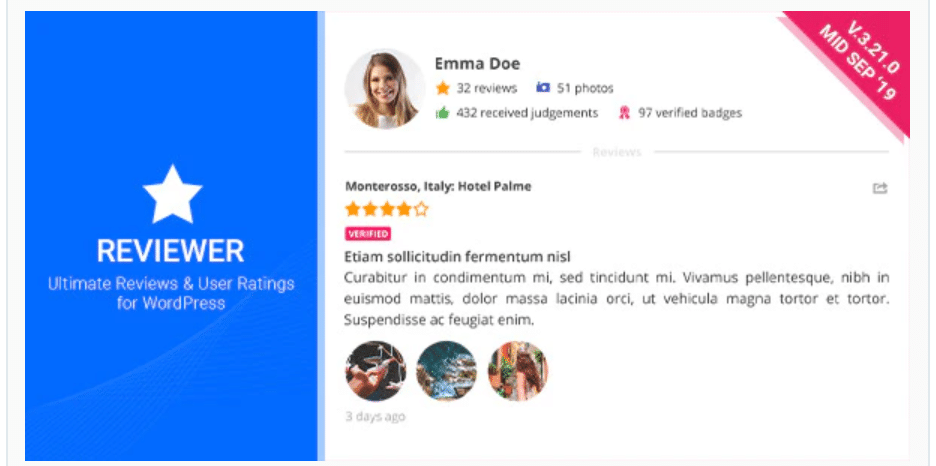The image size is (936, 466).
Task: Click the 3 days ago timestamp
Action: point(375,416)
